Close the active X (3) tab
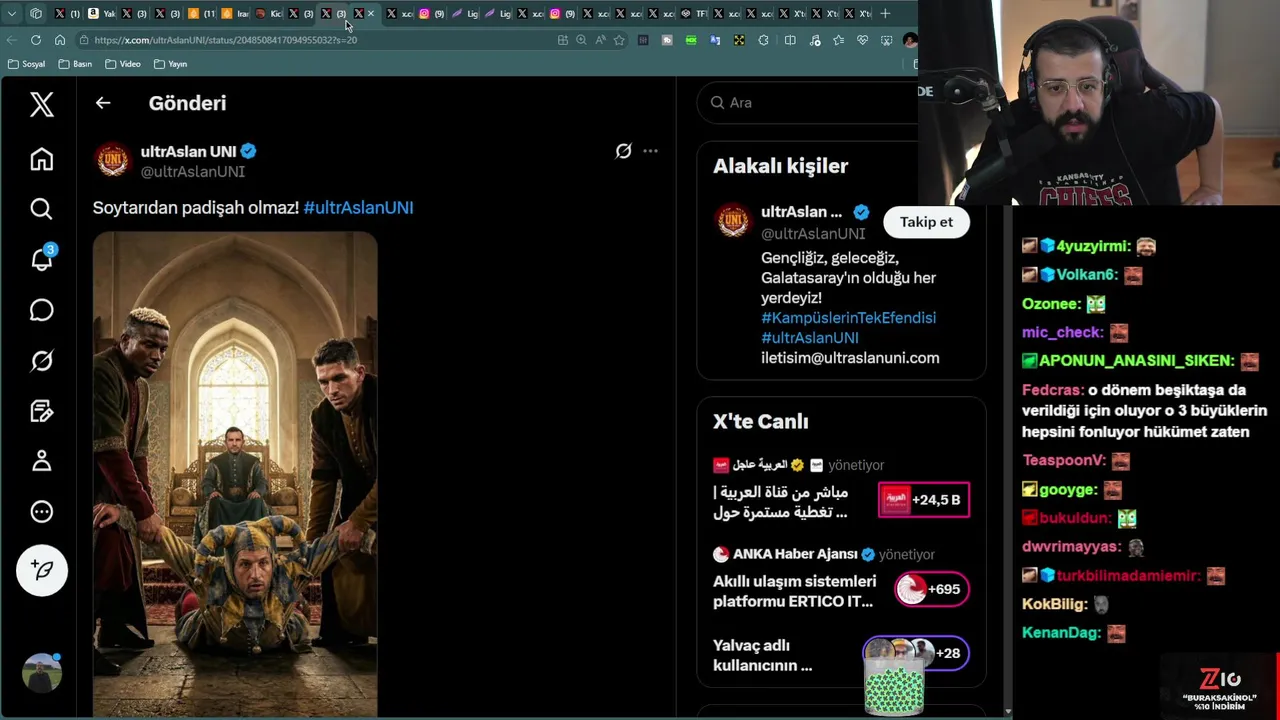Viewport: 1280px width, 720px height. click(371, 13)
